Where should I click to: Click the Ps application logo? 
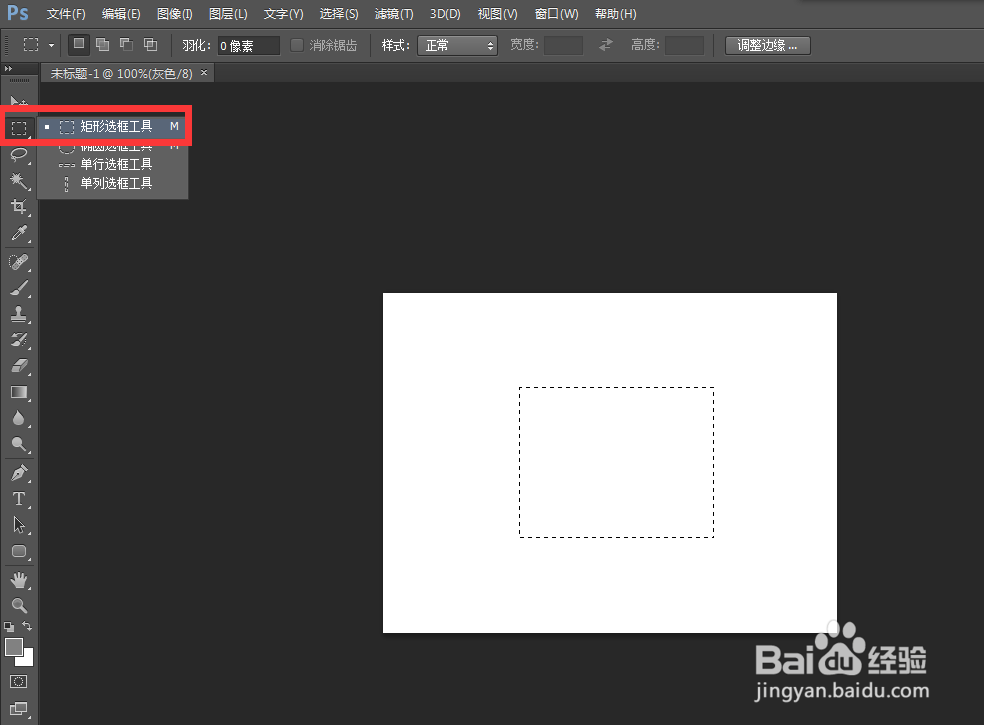(x=18, y=13)
